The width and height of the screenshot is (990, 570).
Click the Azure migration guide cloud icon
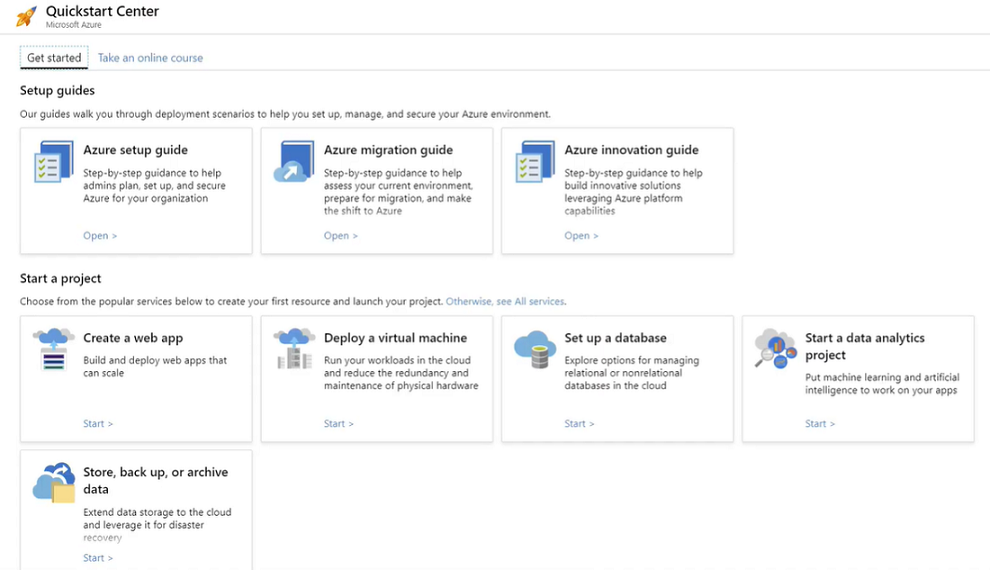(x=294, y=162)
